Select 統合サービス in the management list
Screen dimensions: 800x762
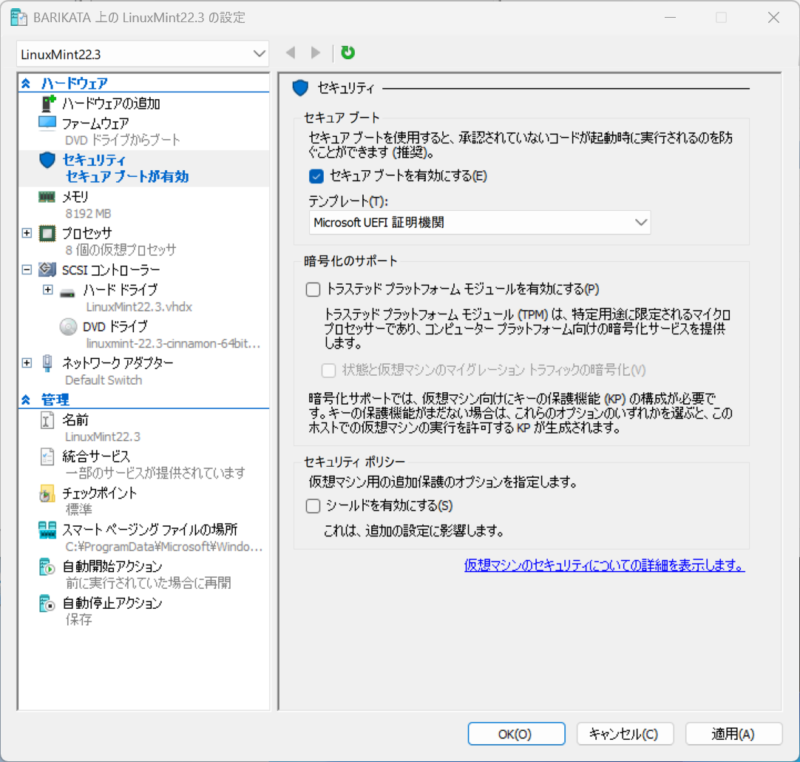(x=96, y=456)
